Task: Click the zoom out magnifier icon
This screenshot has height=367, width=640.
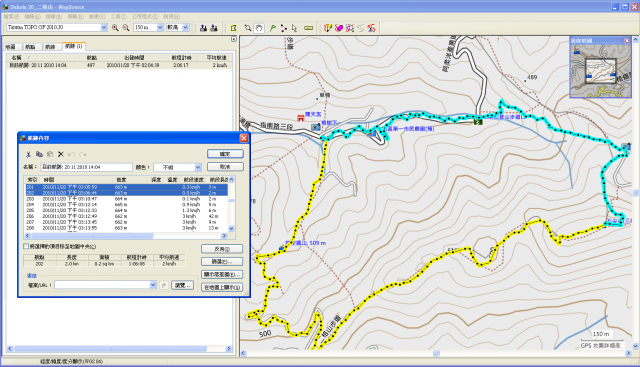Action: [126, 27]
